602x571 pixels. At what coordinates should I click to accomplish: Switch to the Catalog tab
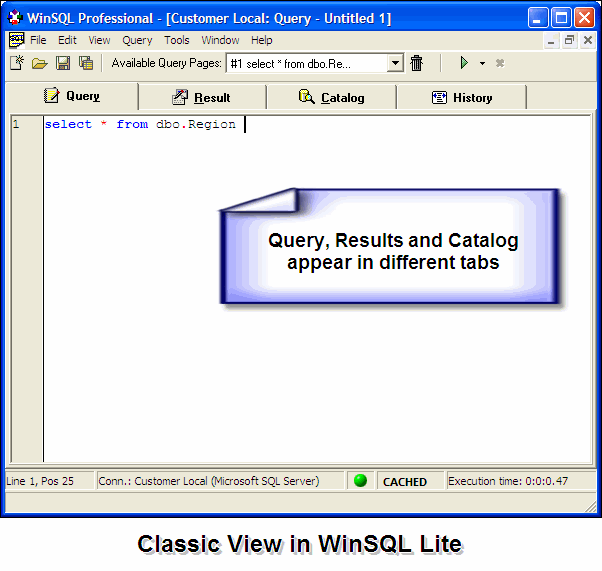(x=331, y=98)
